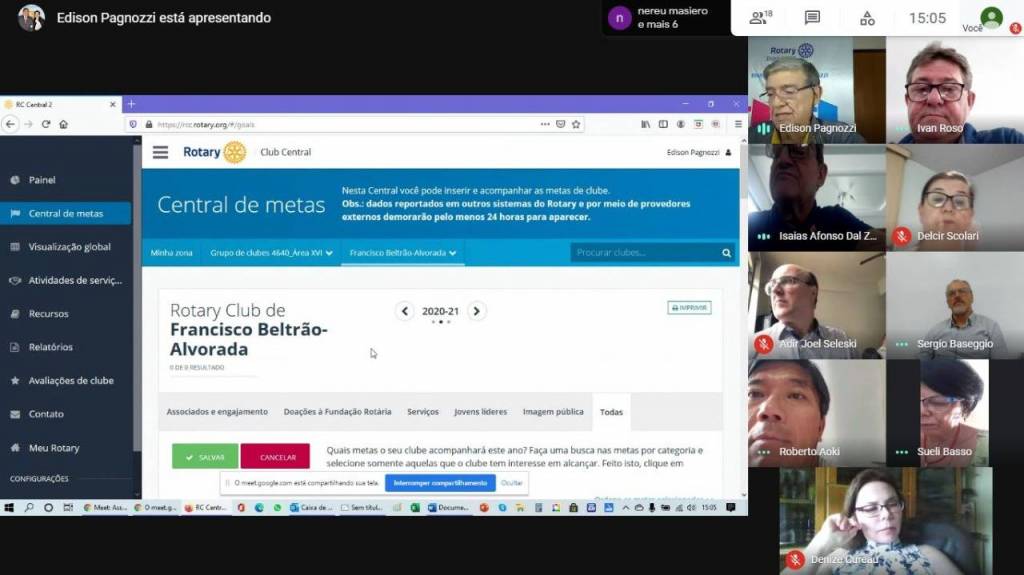Open Relatórios in the left sidebar
Image resolution: width=1024 pixels, height=575 pixels.
tap(50, 347)
